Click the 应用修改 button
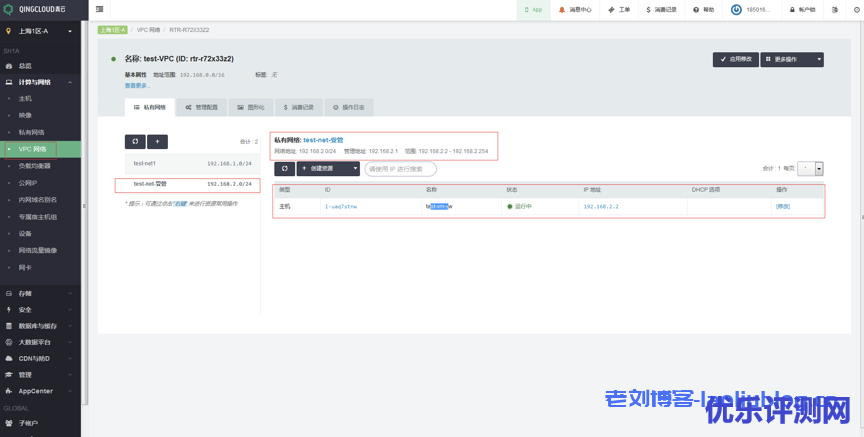This screenshot has width=864, height=437. tap(736, 59)
